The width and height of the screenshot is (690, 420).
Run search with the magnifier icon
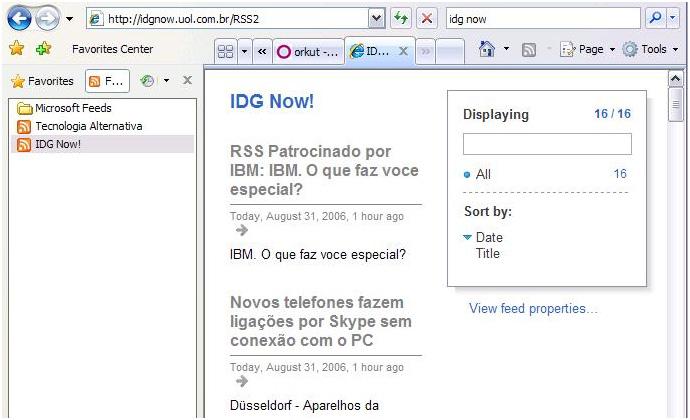click(x=656, y=18)
